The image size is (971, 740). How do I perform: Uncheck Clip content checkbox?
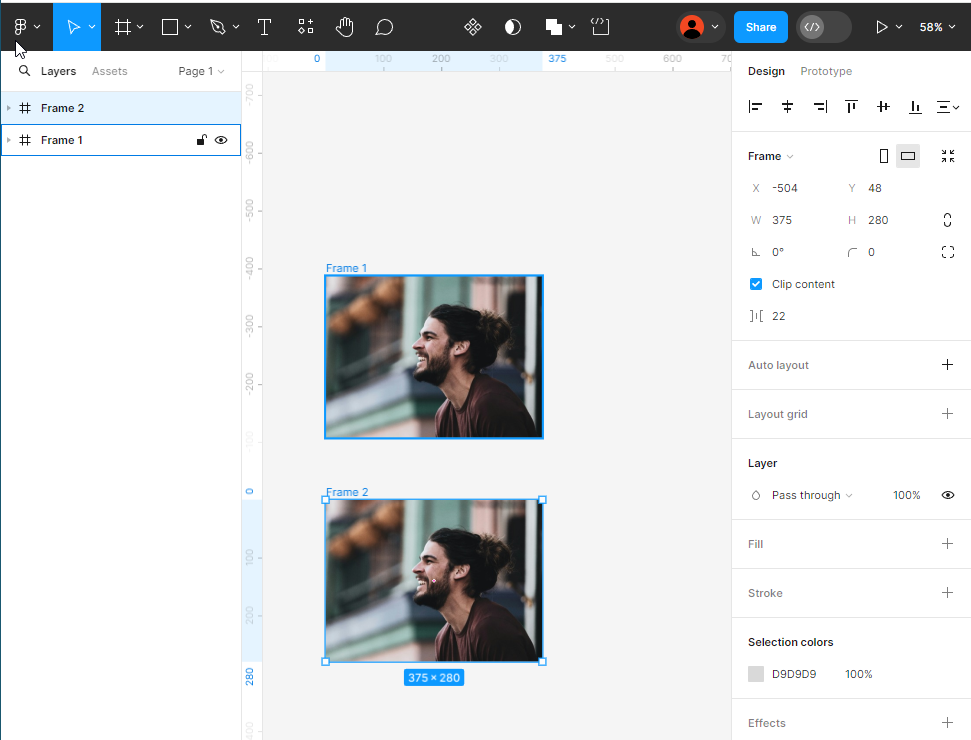755,284
